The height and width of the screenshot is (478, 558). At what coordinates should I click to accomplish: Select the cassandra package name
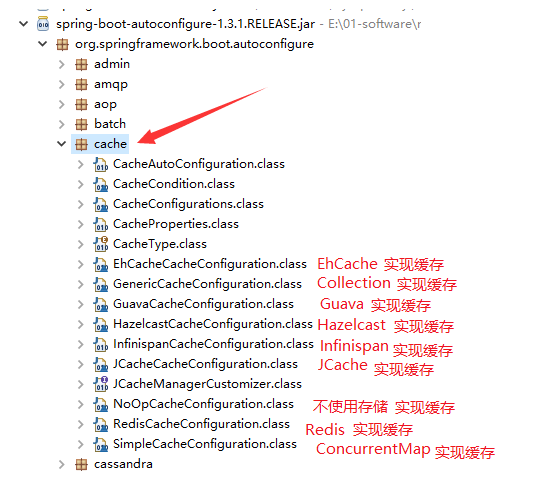click(x=123, y=464)
